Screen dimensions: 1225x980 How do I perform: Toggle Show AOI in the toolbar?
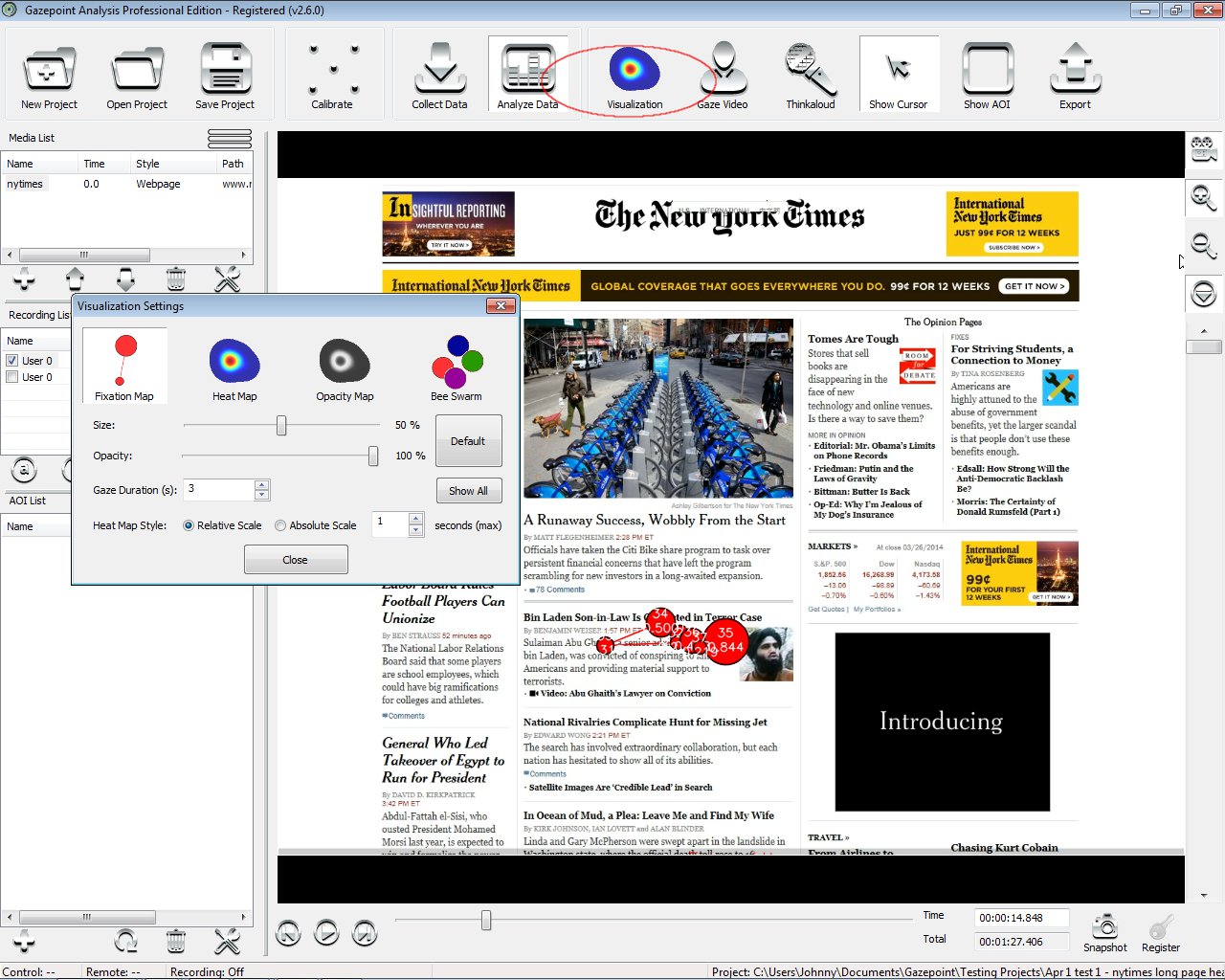[987, 75]
